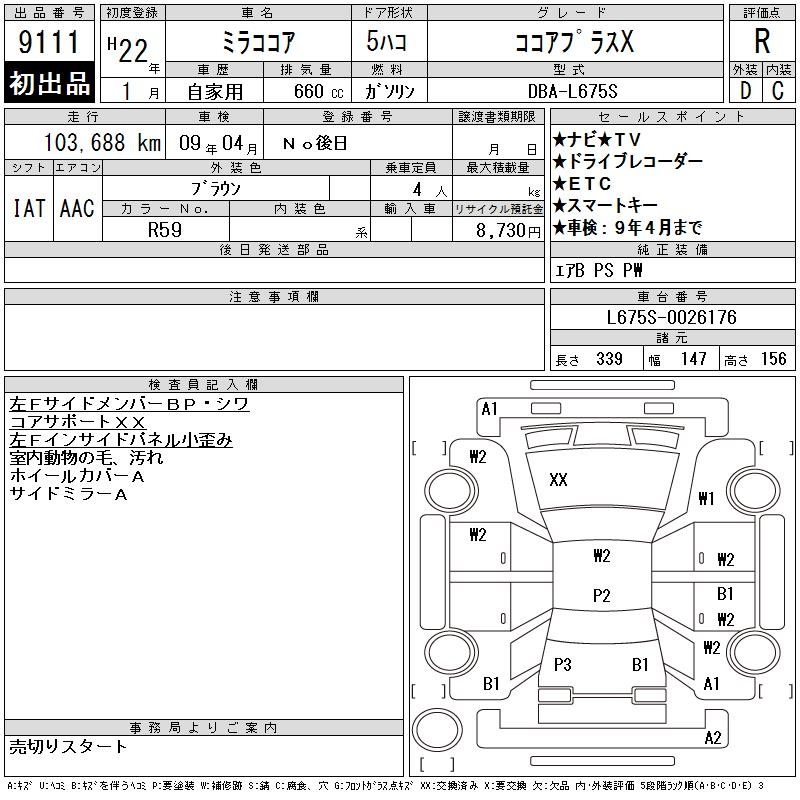The height and width of the screenshot is (800, 800).
Task: Click sales point ★ドライブレコーダー
Action: pos(628,161)
